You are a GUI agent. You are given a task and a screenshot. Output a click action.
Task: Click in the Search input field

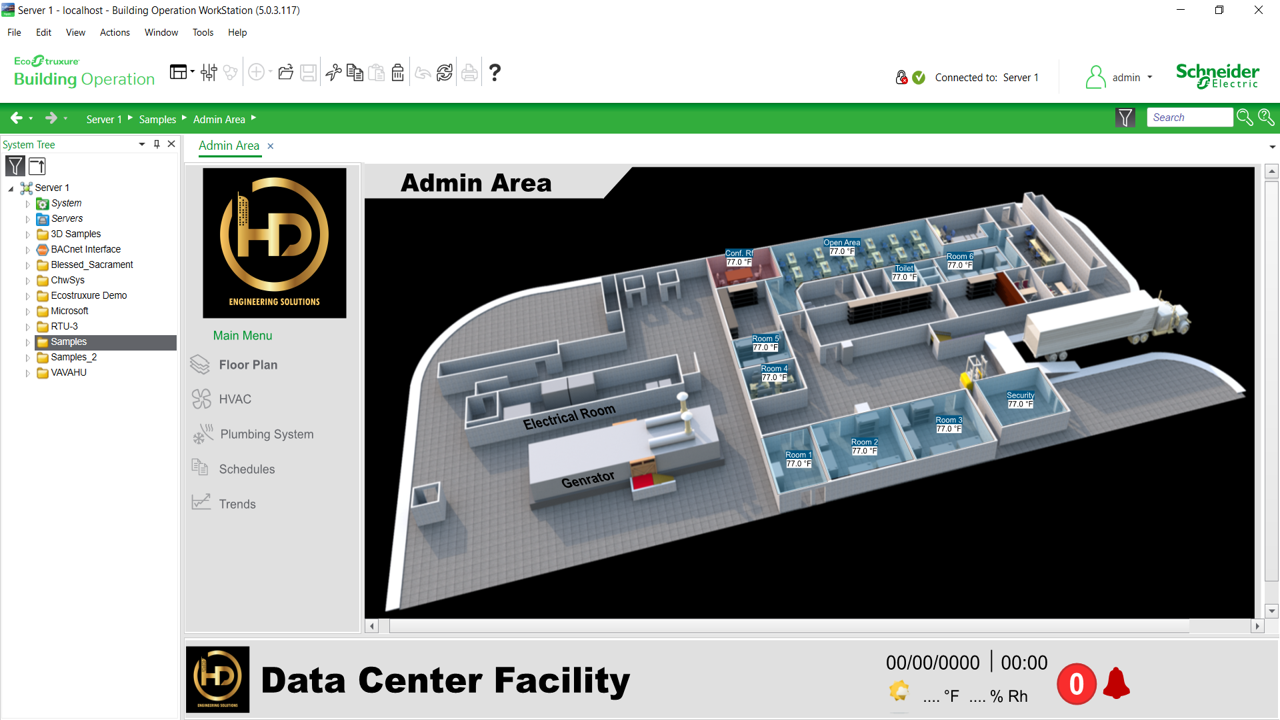pyautogui.click(x=1188, y=118)
